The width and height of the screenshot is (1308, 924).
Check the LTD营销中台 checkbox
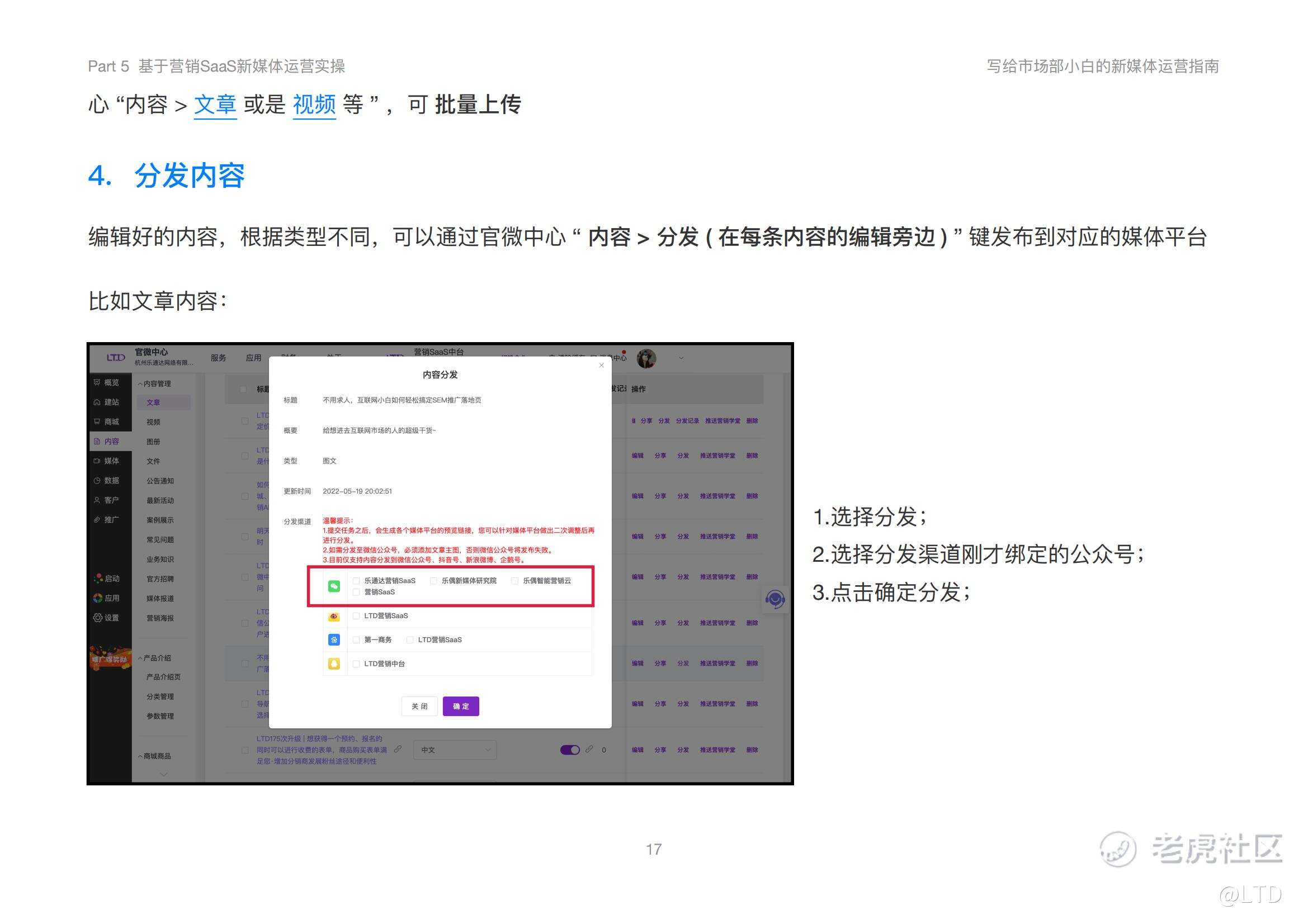[357, 664]
